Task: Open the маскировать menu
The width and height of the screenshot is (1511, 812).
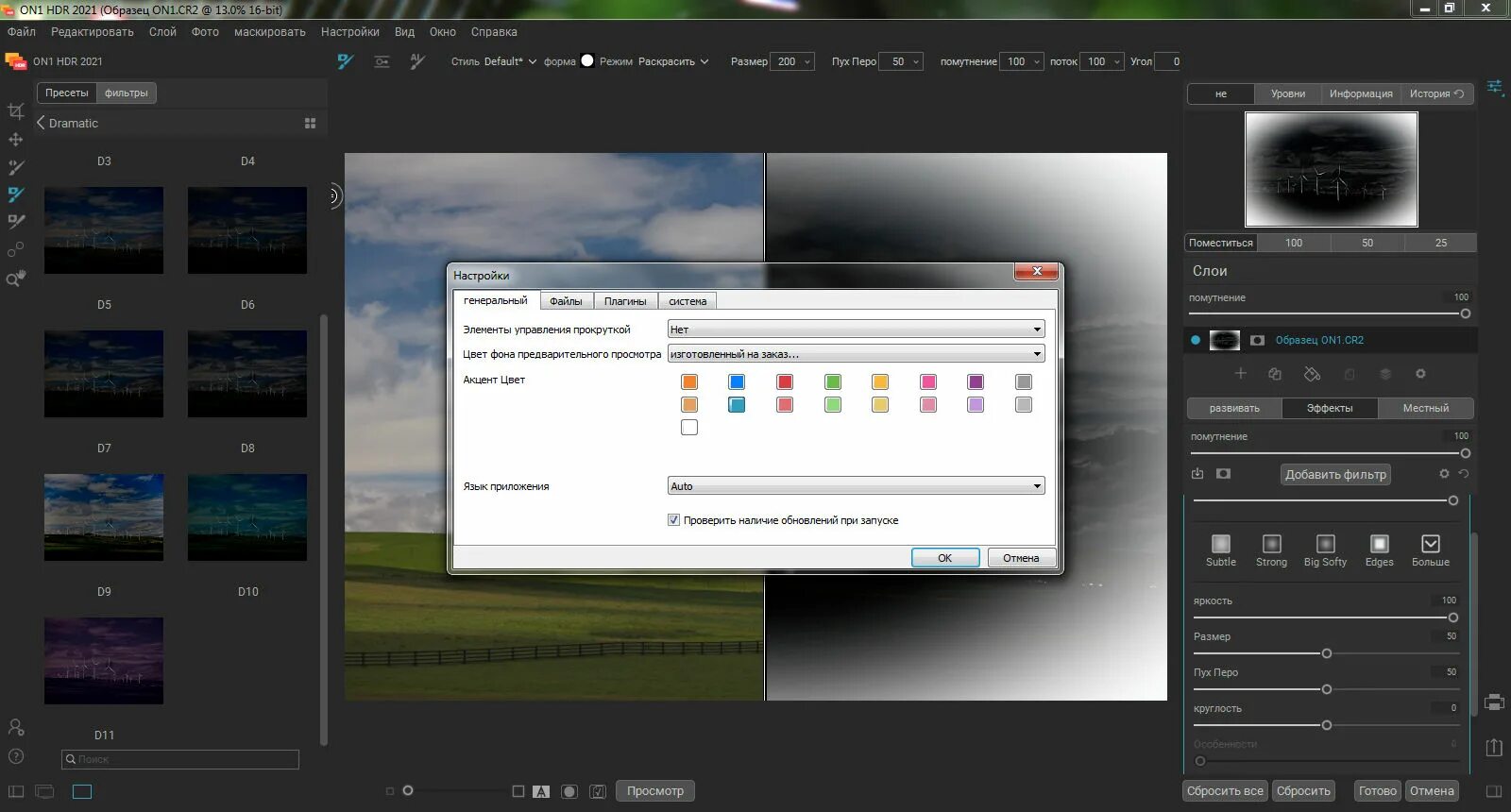Action: point(270,32)
